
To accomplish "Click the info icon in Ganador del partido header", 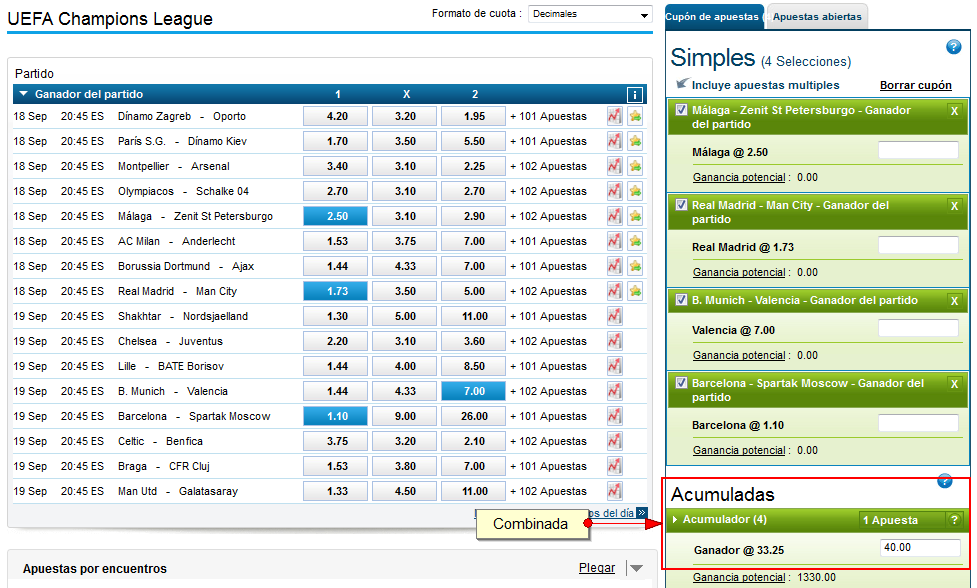I will point(634,95).
